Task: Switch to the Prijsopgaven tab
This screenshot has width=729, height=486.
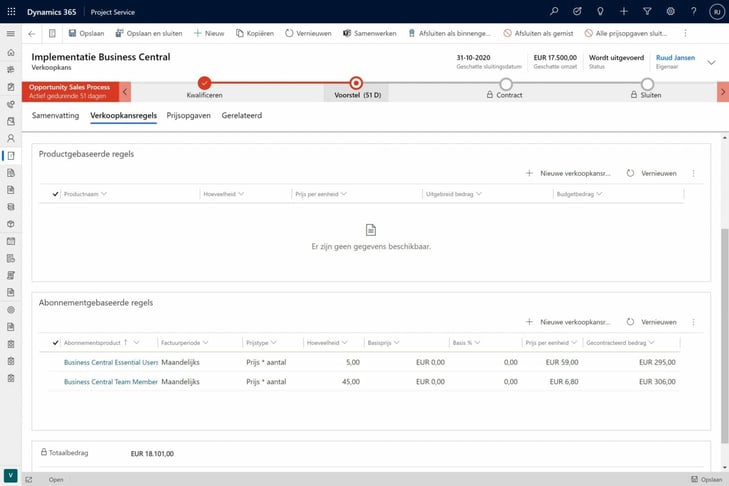Action: point(188,115)
